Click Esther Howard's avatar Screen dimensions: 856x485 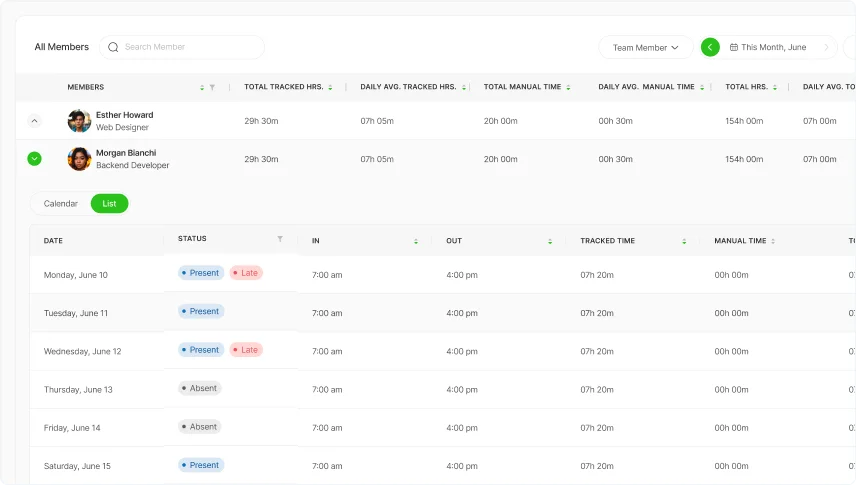pyautogui.click(x=79, y=121)
